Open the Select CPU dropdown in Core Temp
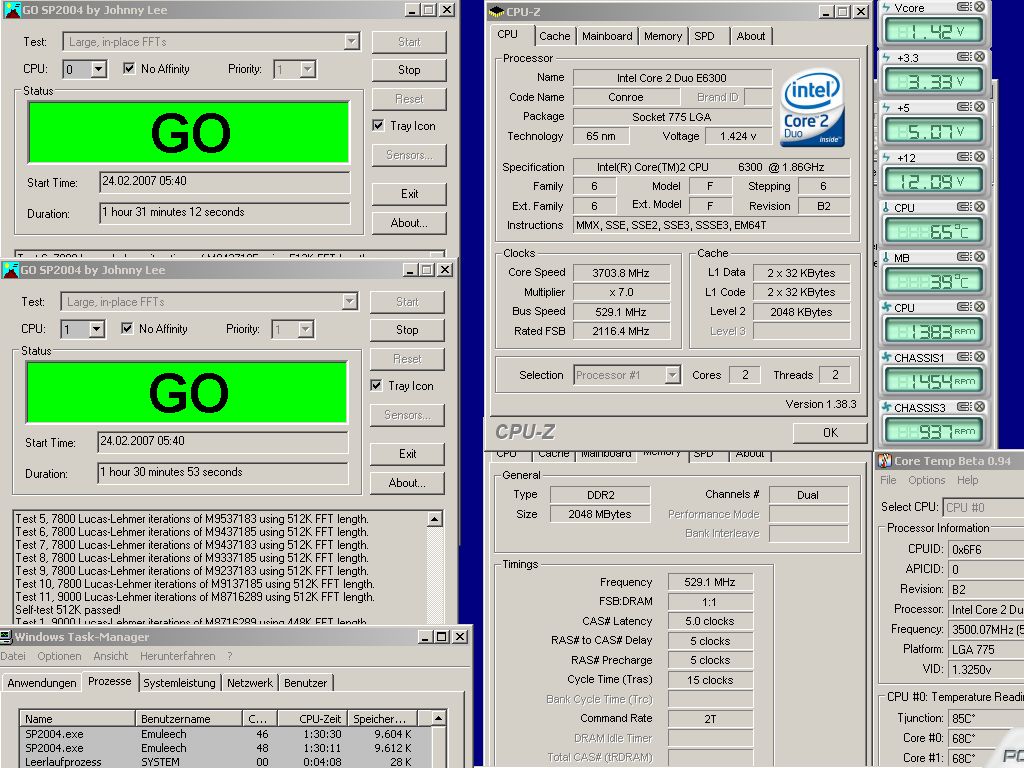Viewport: 1024px width, 768px height. click(983, 507)
